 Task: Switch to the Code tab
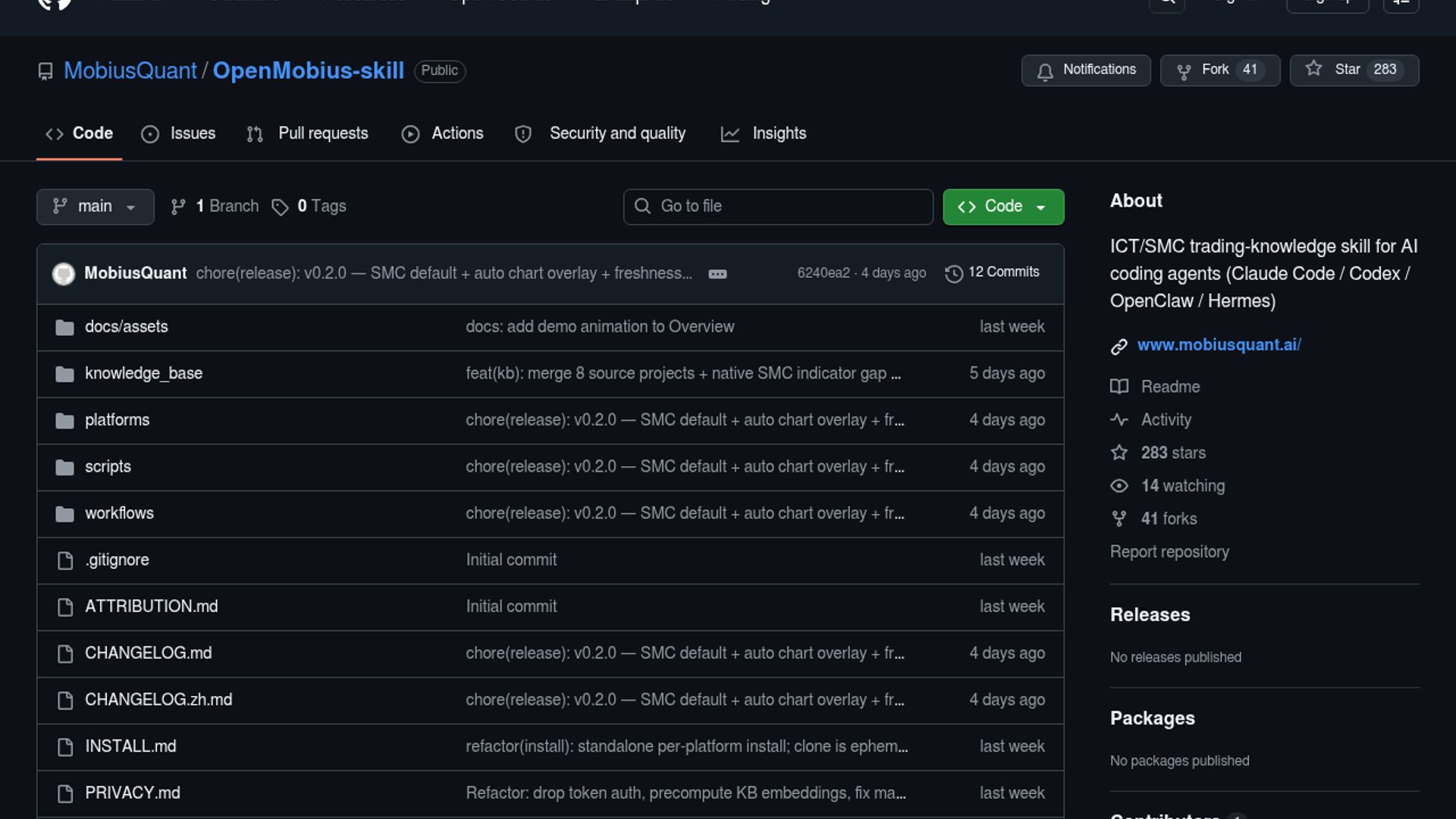pos(79,133)
